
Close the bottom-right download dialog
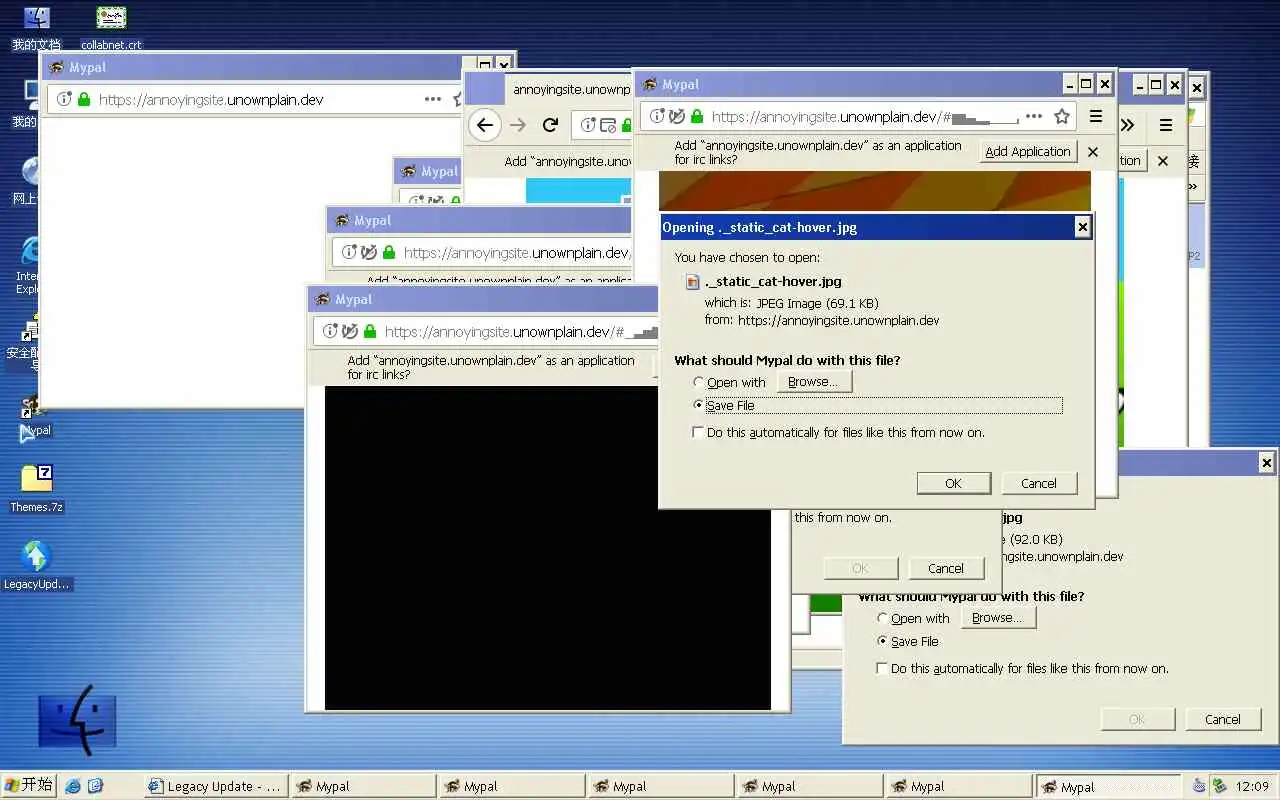pos(1266,463)
